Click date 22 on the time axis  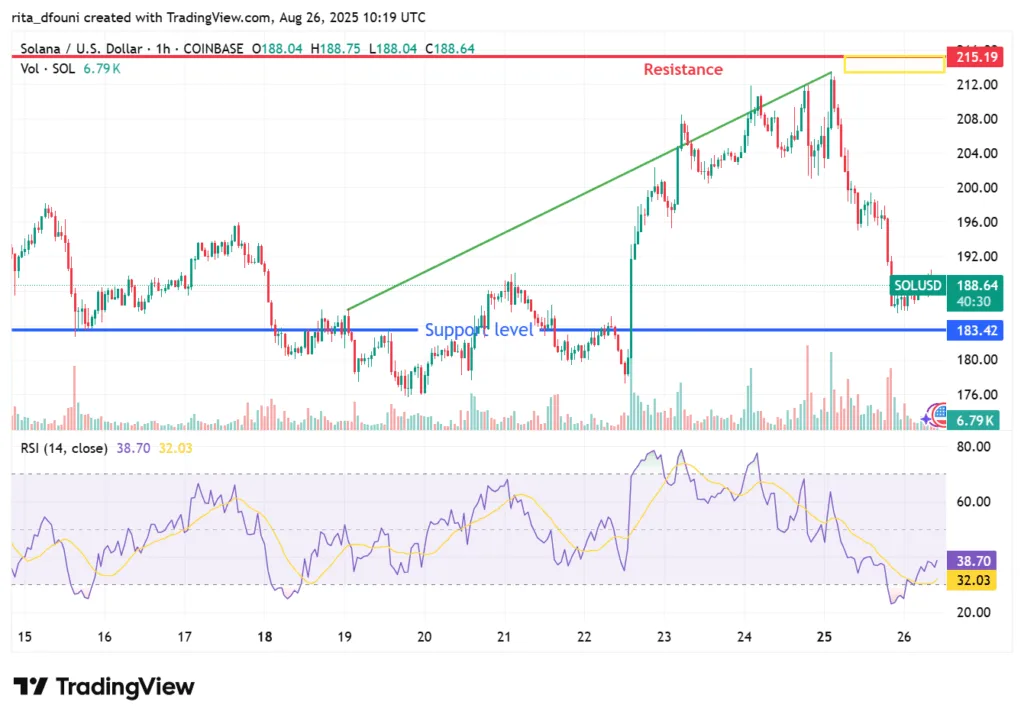[x=584, y=637]
